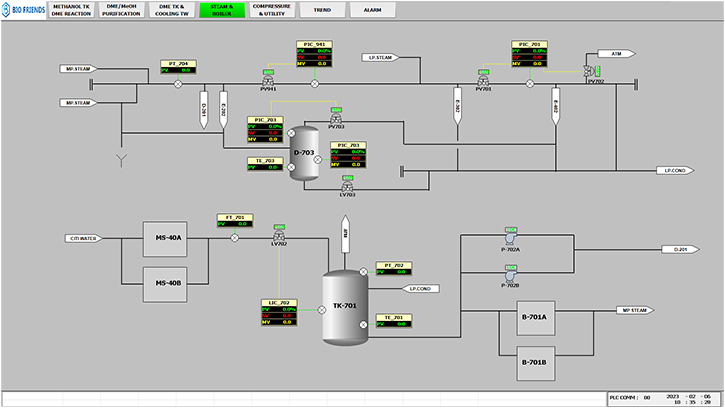
Task: Open the DME TK & COOLING TW tab
Action: pos(172,10)
